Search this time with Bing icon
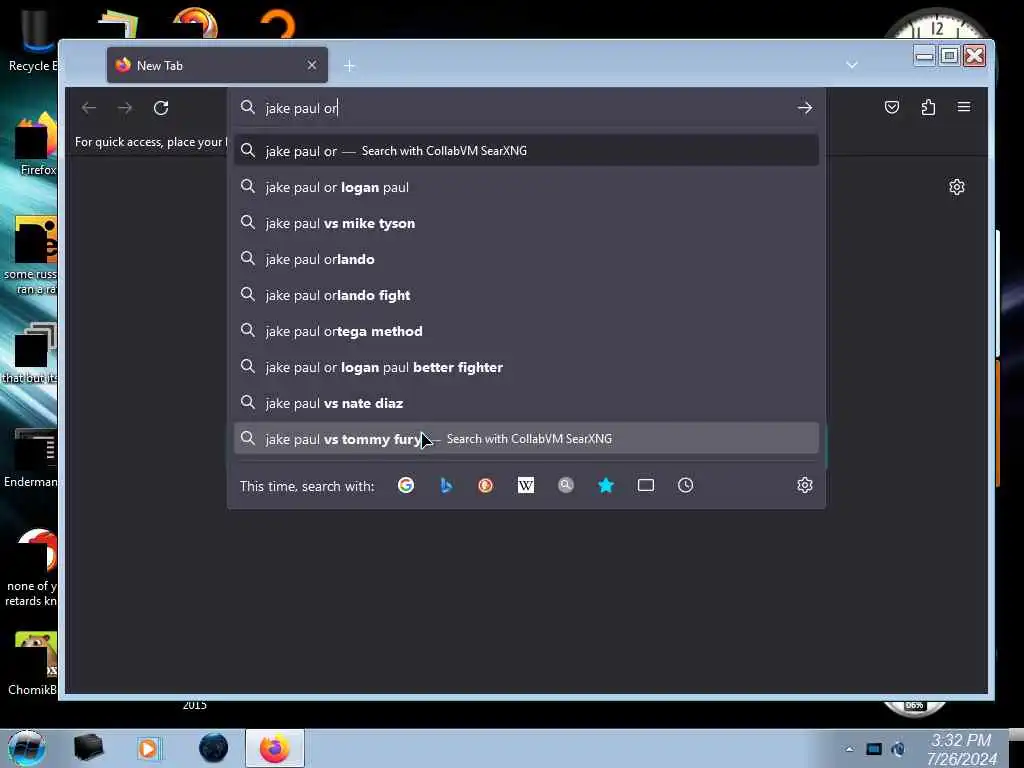The height and width of the screenshot is (768, 1024). (446, 485)
